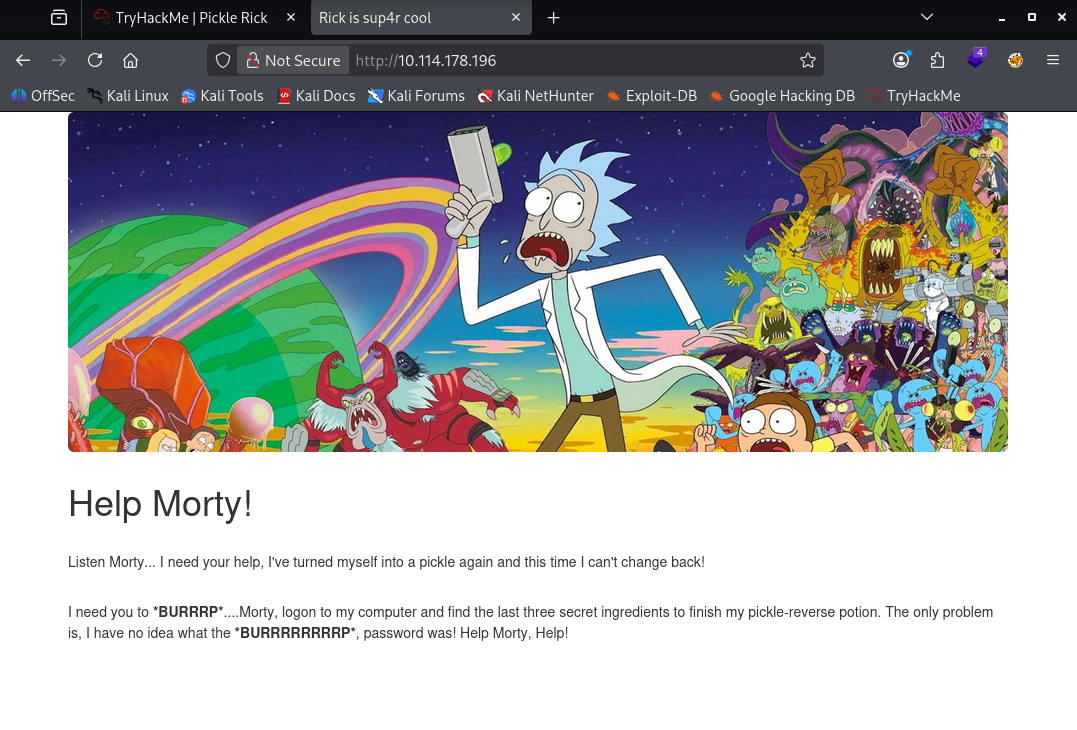The width and height of the screenshot is (1077, 730).
Task: Open the tracking protection shield icon
Action: 223,60
